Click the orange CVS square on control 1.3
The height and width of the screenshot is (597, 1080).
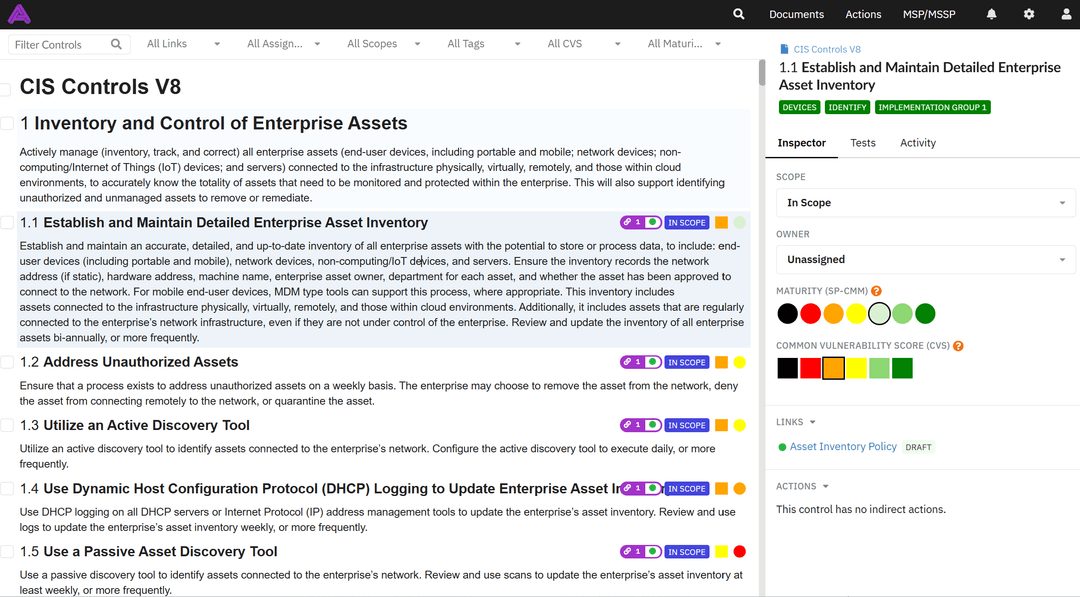point(721,425)
